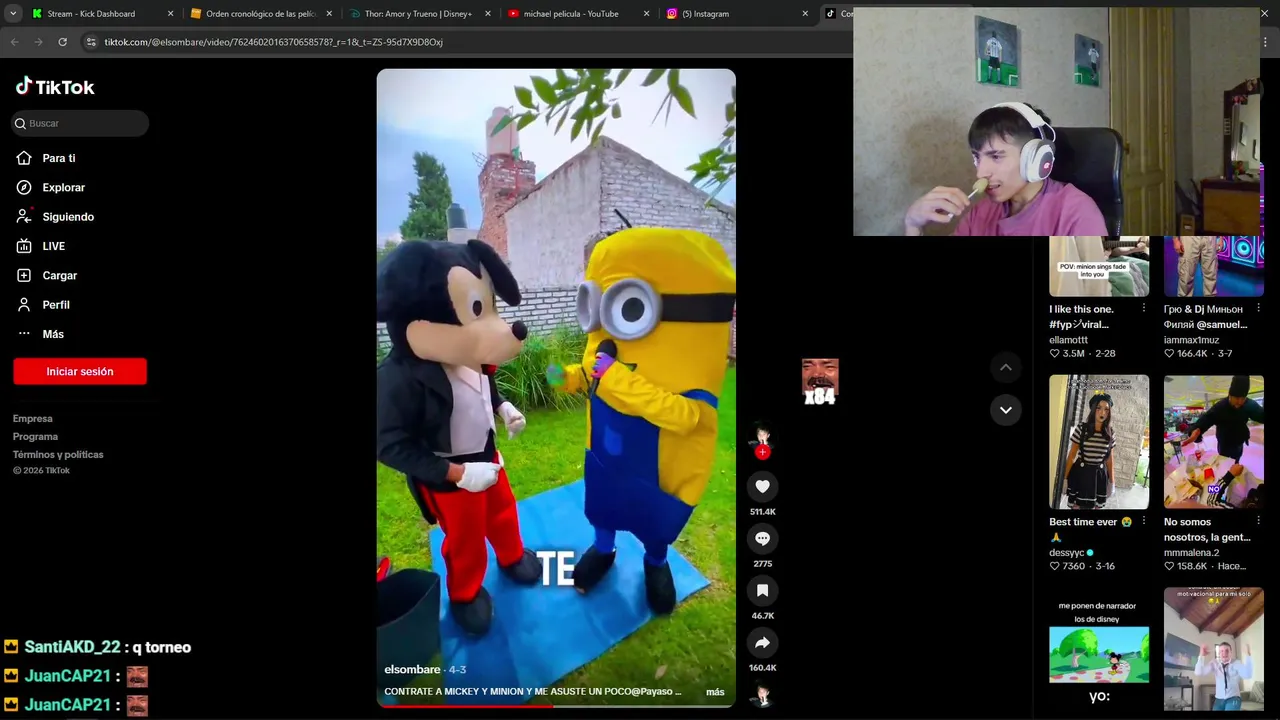Image resolution: width=1280 pixels, height=720 pixels.
Task: Click the browser back arrow
Action: (14, 42)
